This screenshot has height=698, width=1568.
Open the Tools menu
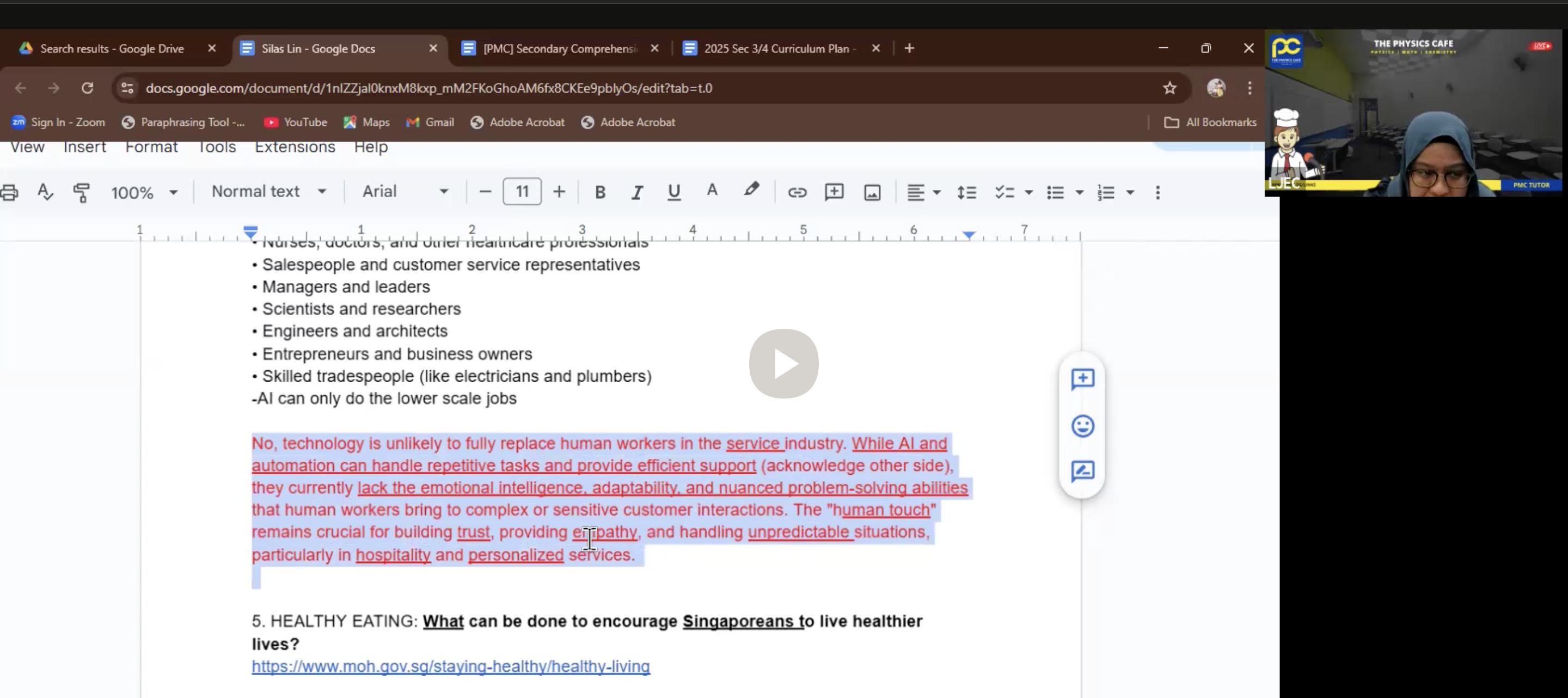(217, 146)
